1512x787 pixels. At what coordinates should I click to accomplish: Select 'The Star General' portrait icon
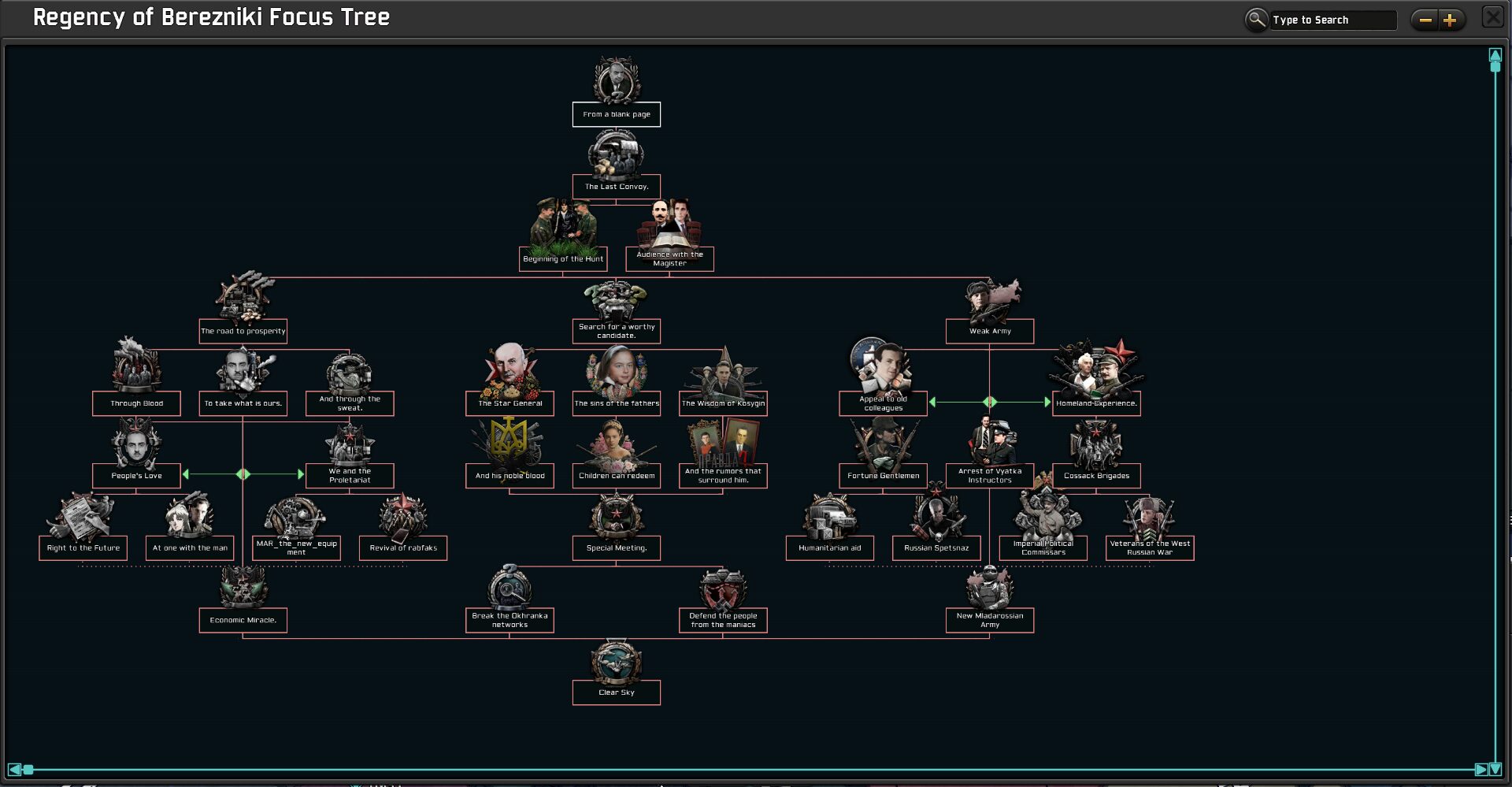[x=510, y=369]
